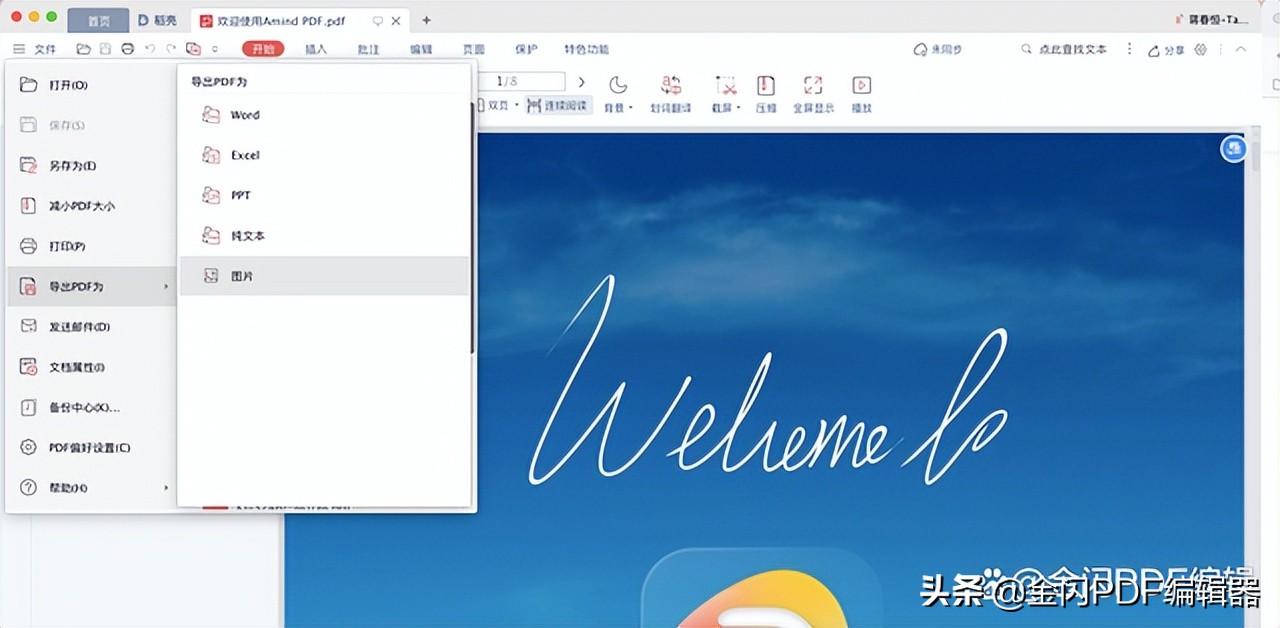Click the red PDF convert quick-access icon
1280x628 pixels.
click(193, 49)
